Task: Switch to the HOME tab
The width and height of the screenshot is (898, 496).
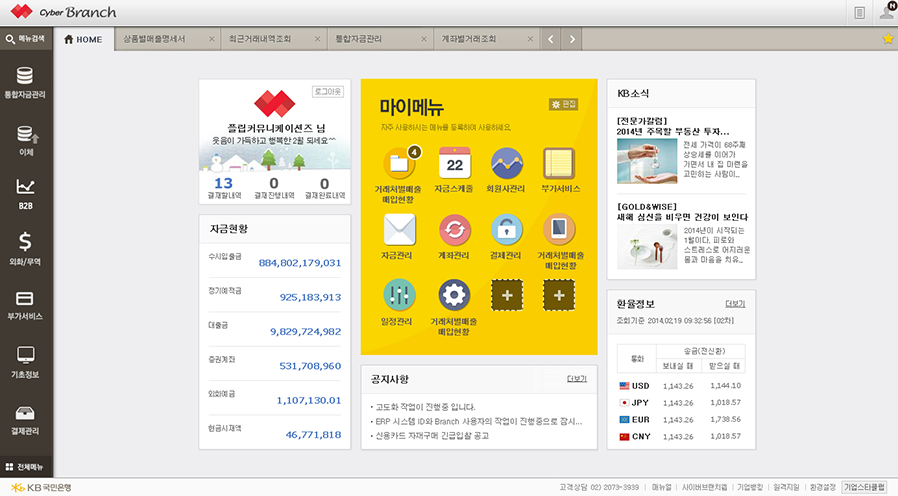Action: (84, 40)
